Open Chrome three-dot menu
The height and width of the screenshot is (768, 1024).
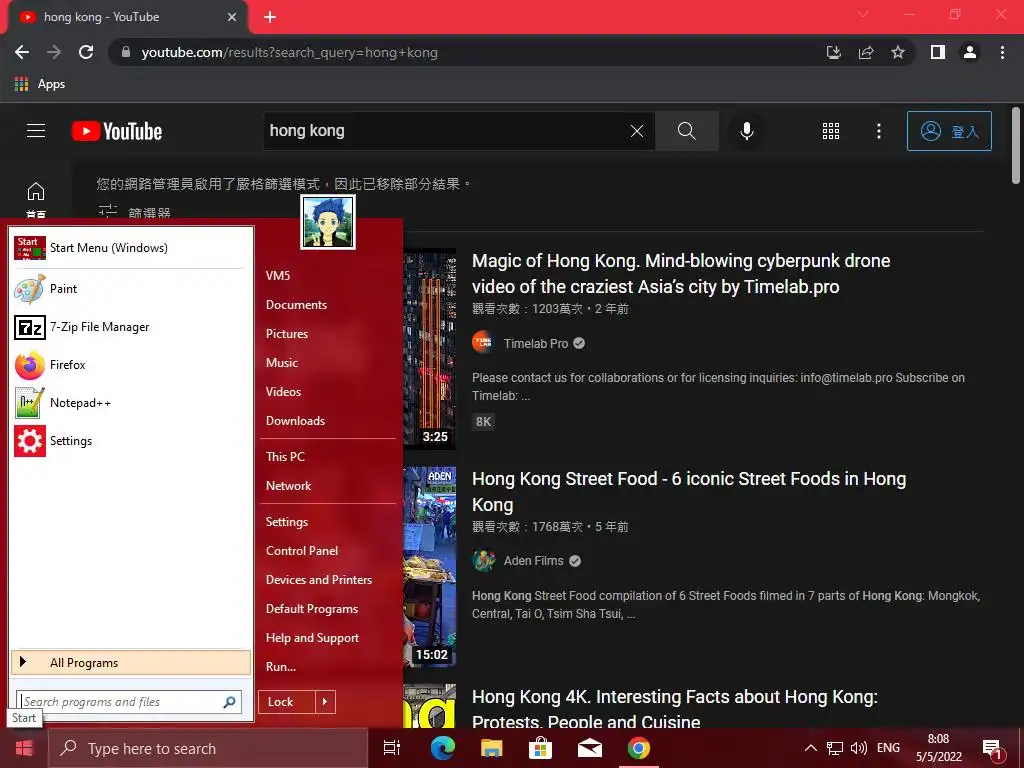[1002, 52]
